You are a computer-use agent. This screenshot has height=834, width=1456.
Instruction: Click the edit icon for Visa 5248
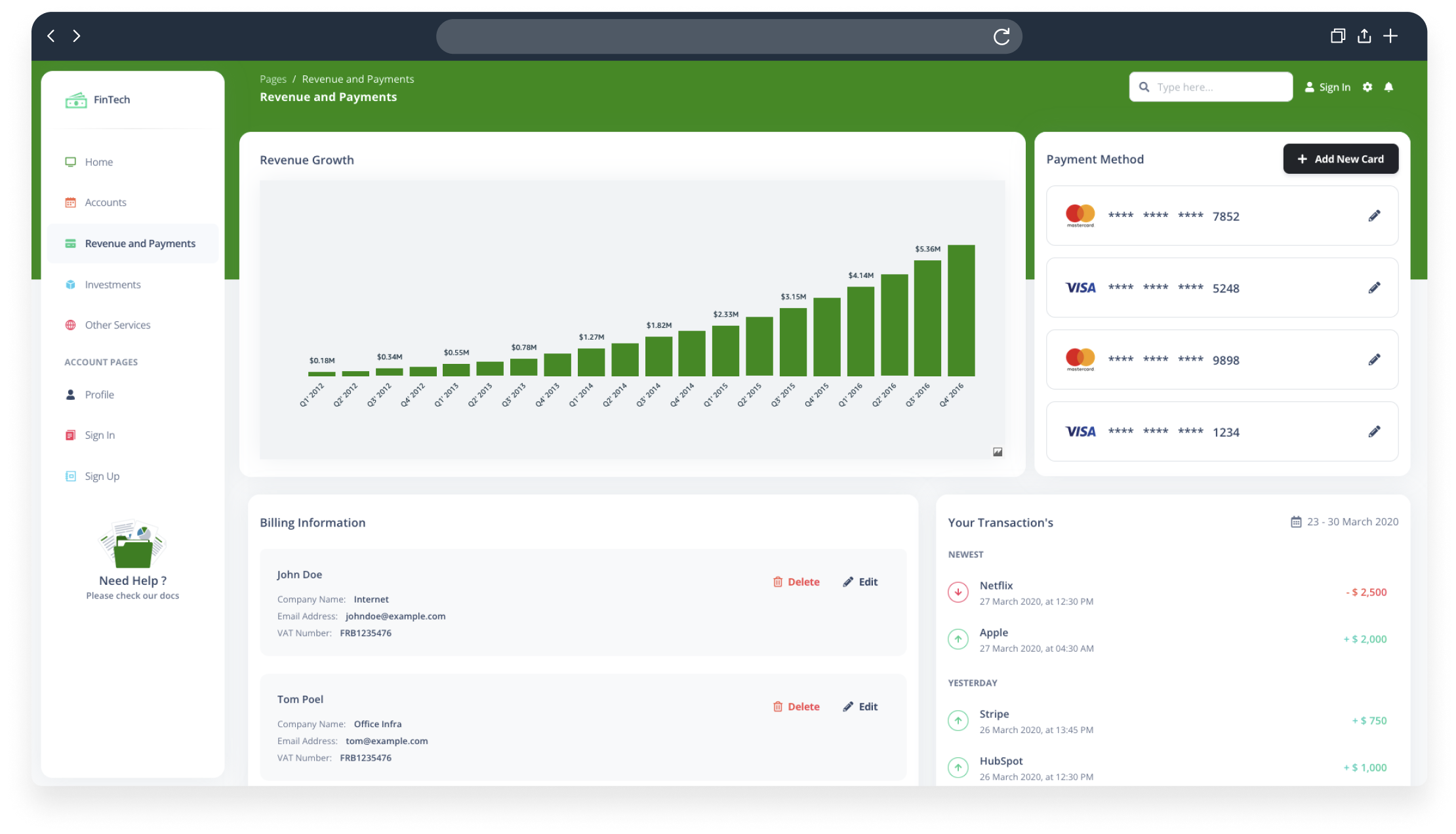tap(1375, 287)
